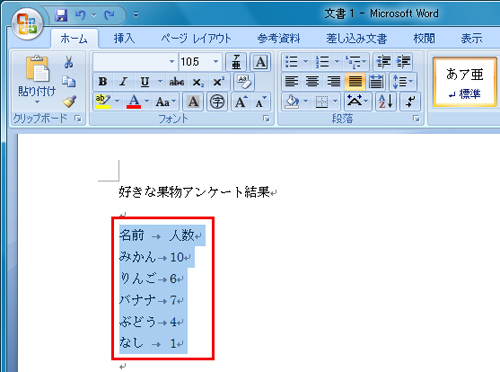Toggle subscript formatting
Image resolution: width=500 pixels, height=372 pixels.
(198, 82)
